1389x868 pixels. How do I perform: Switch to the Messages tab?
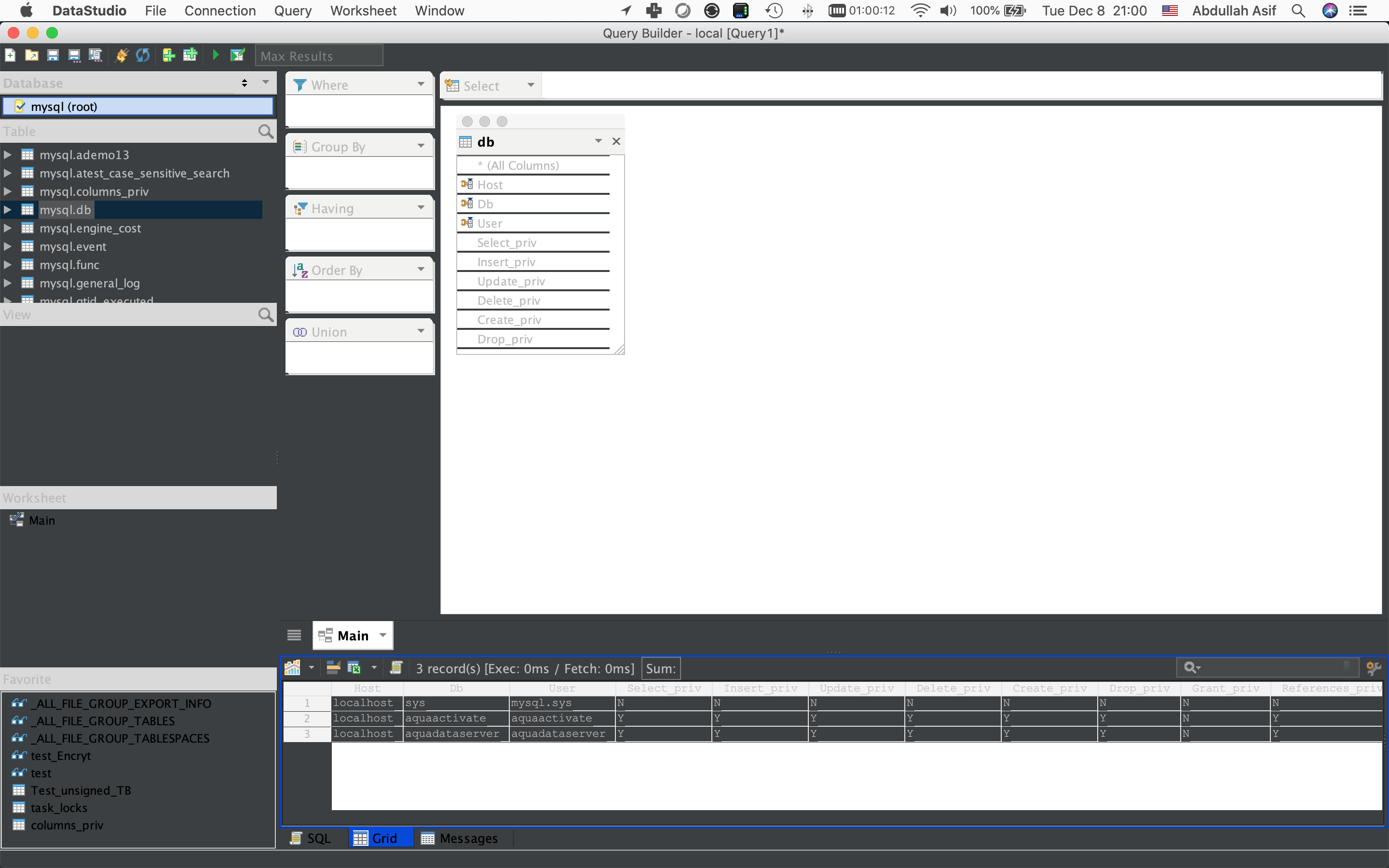[460, 838]
